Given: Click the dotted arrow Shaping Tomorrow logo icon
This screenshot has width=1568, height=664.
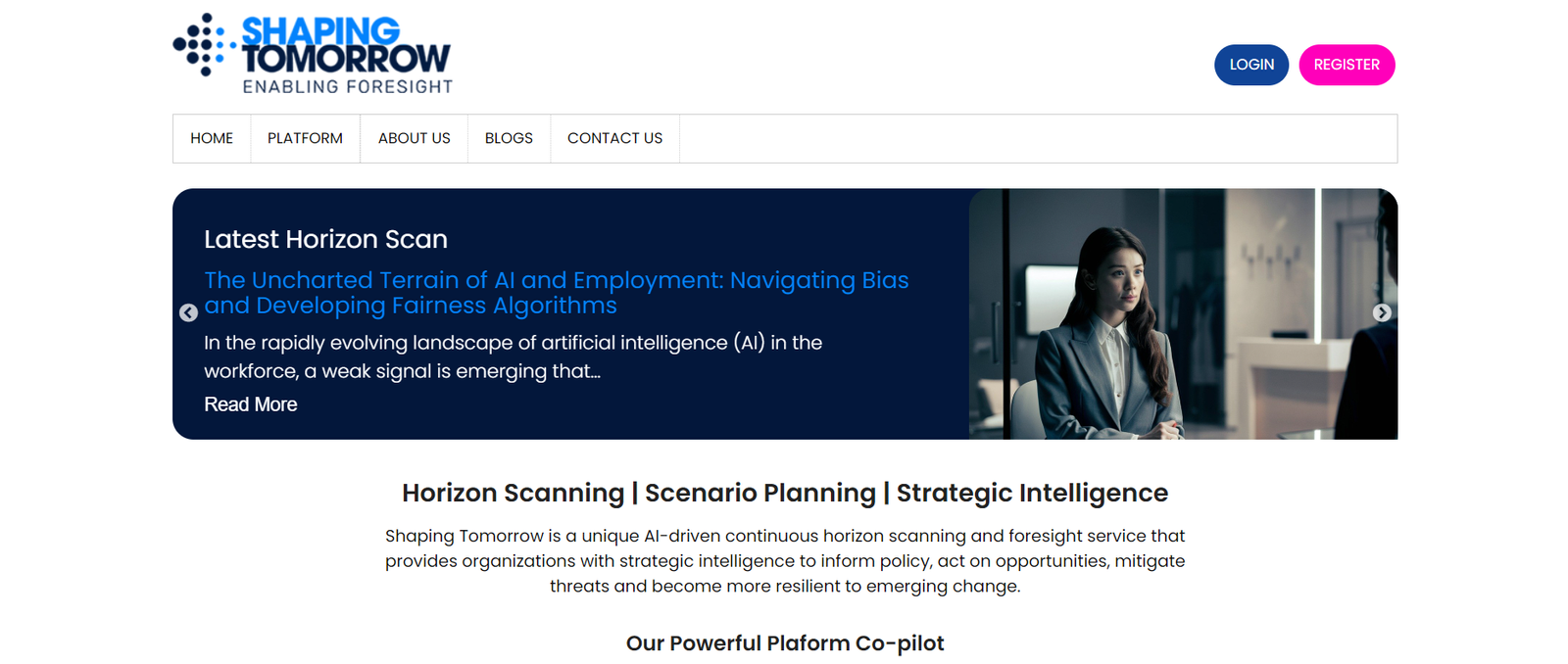Looking at the screenshot, I should click(204, 44).
